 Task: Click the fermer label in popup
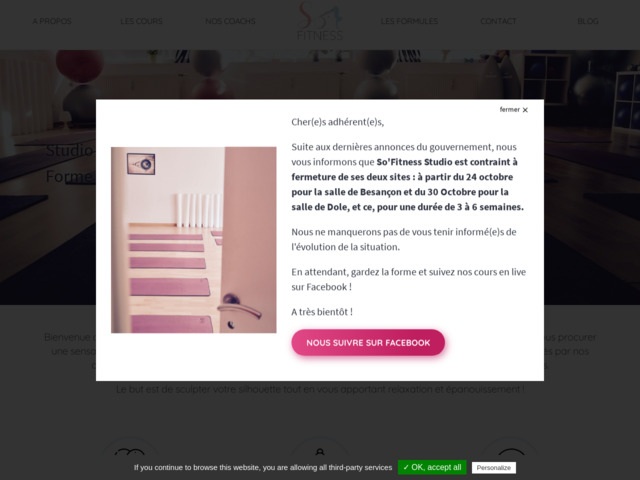[509, 109]
